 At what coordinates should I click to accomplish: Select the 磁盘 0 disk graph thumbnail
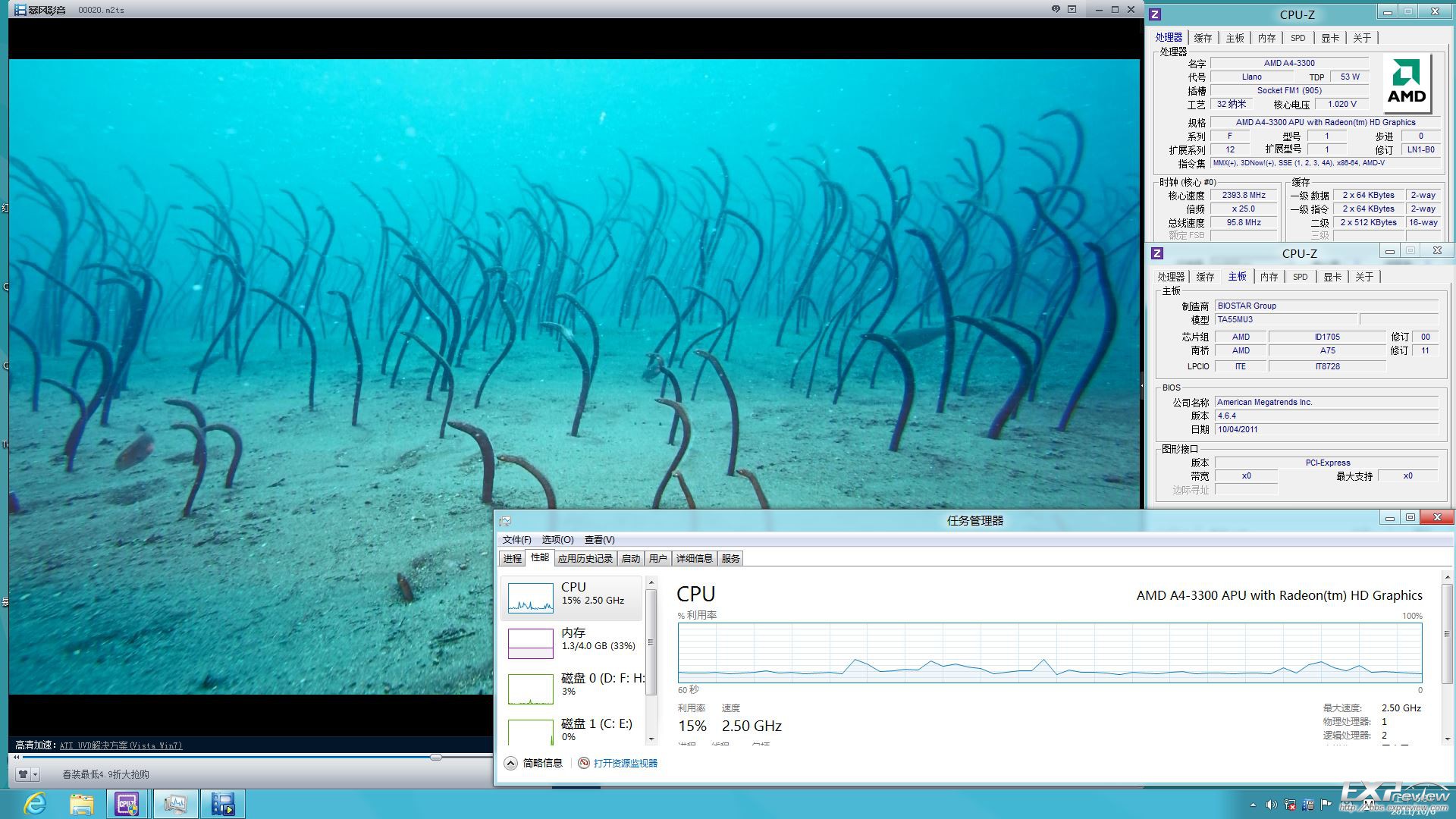tap(530, 689)
